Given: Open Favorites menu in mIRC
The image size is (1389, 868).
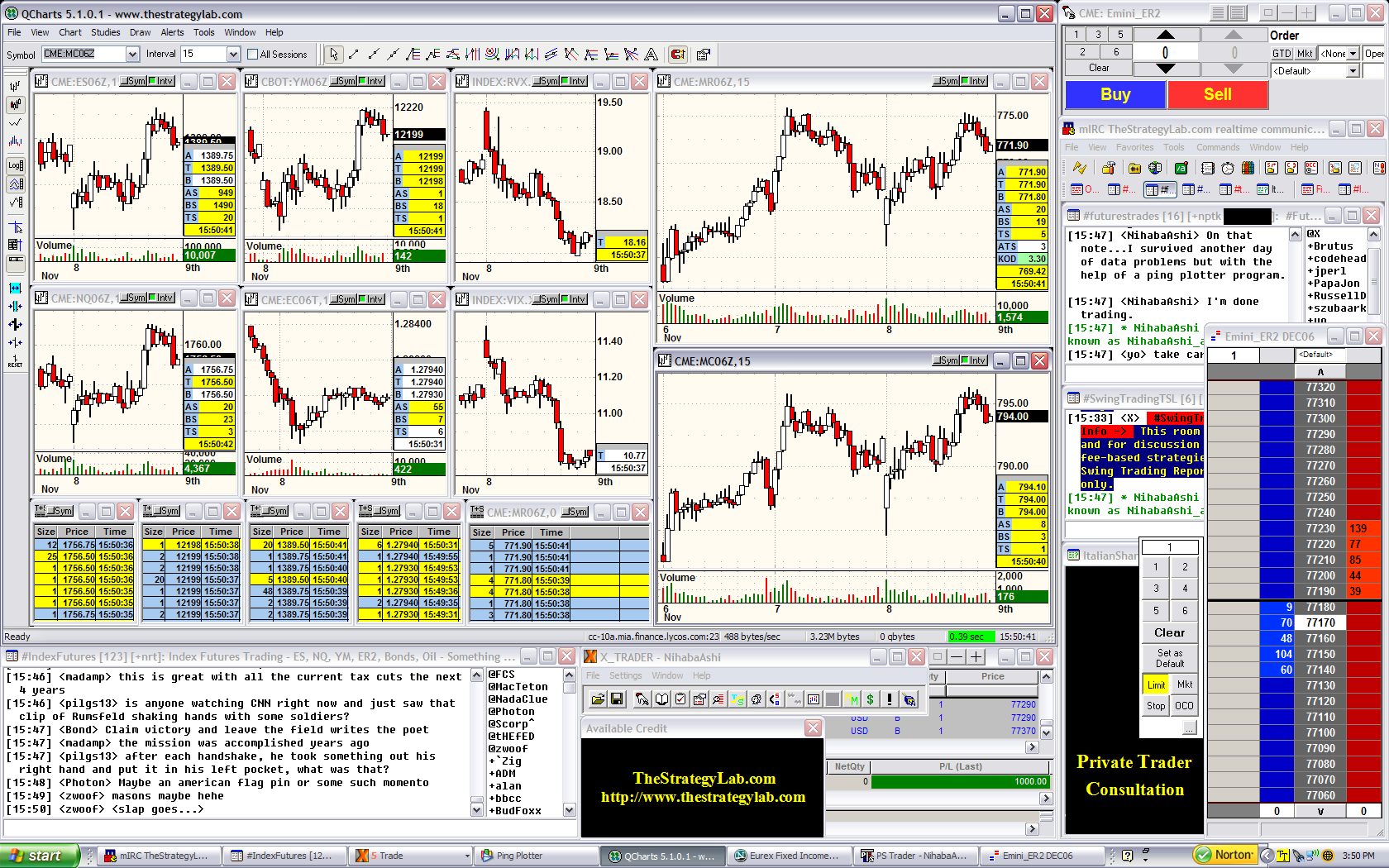Looking at the screenshot, I should coord(1134,147).
